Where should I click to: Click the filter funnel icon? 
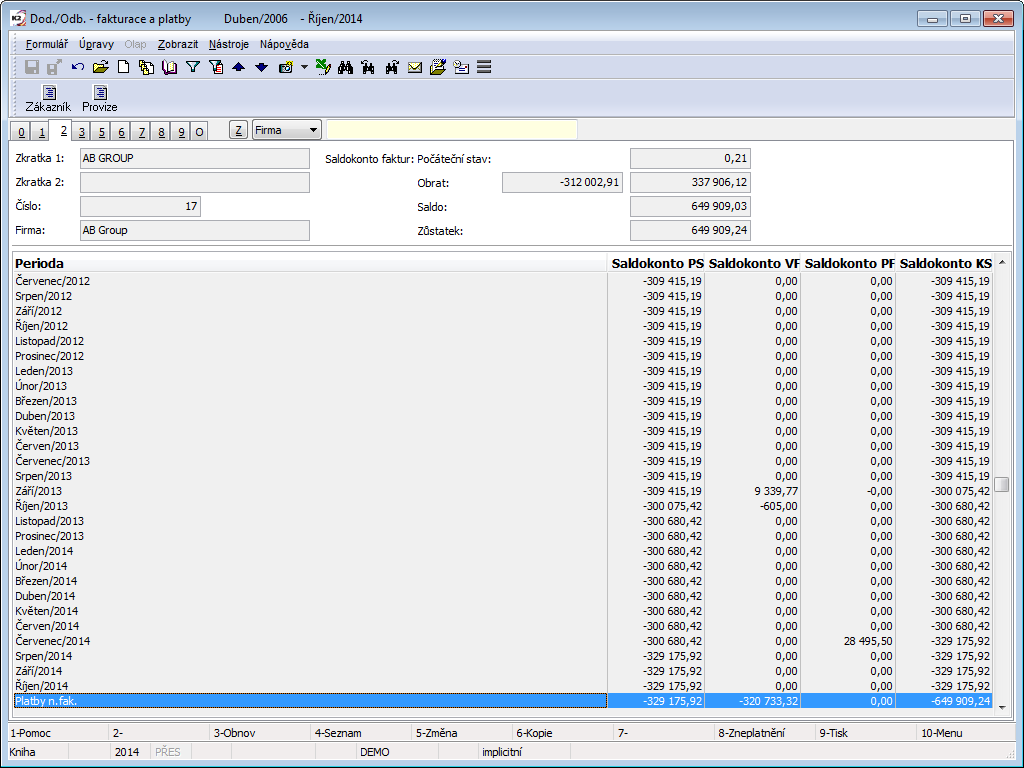coord(193,67)
